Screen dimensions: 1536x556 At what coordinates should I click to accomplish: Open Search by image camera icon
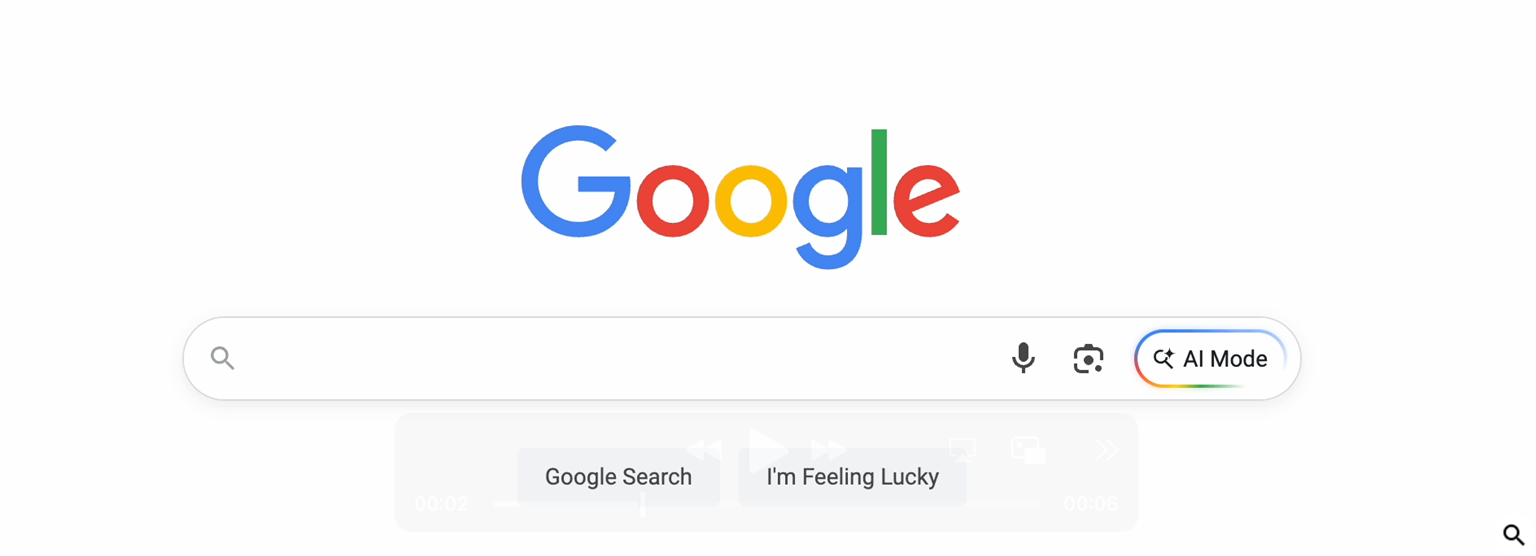click(1088, 358)
